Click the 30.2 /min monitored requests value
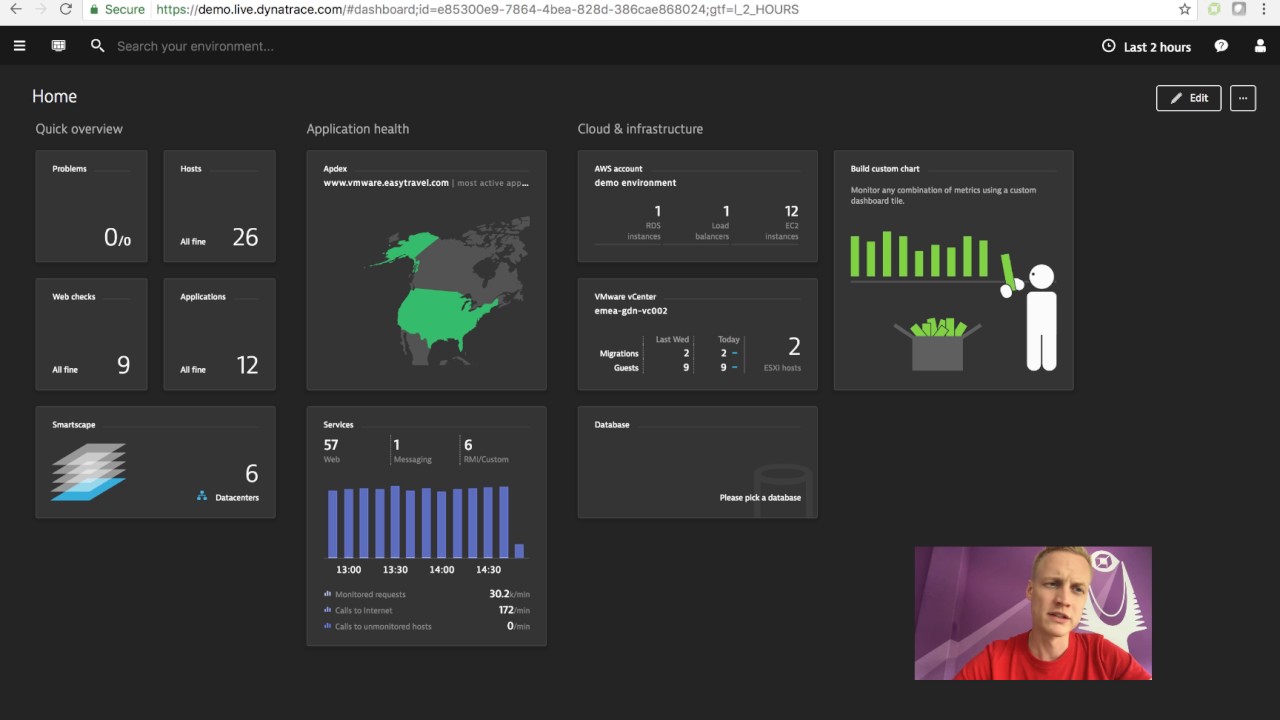 (x=509, y=594)
